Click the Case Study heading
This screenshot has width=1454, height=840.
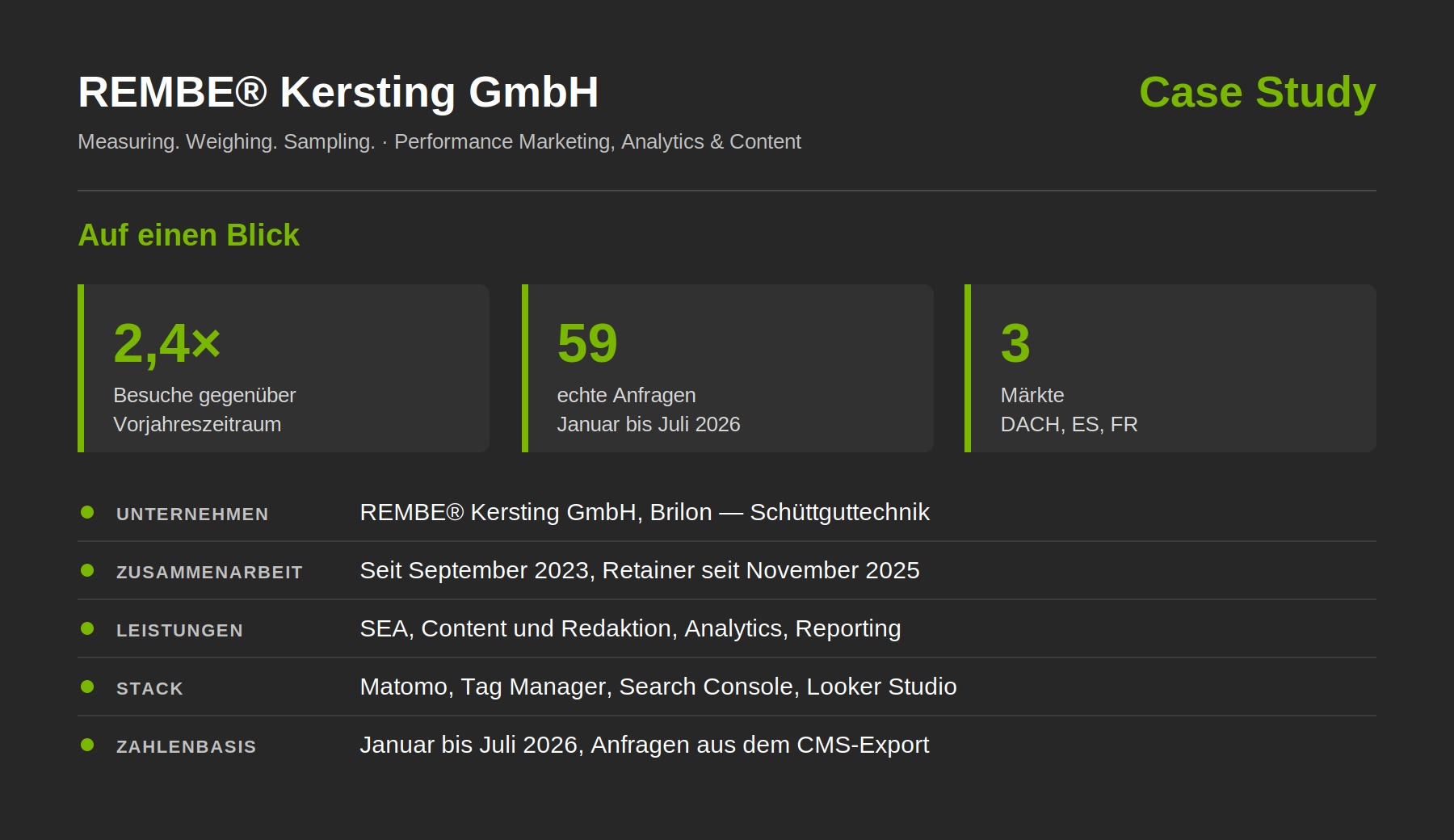pos(1257,92)
